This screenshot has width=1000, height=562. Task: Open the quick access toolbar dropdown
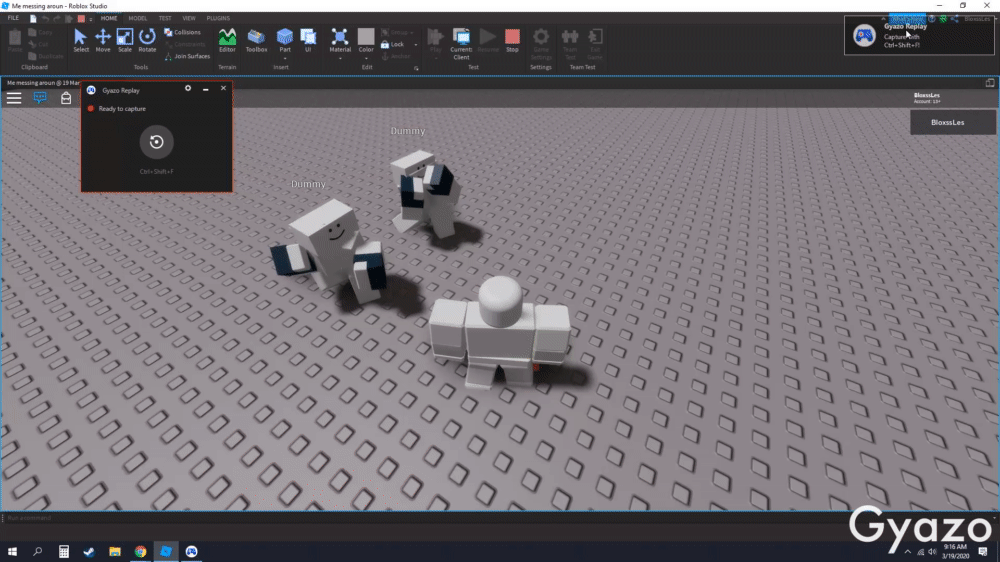click(91, 19)
